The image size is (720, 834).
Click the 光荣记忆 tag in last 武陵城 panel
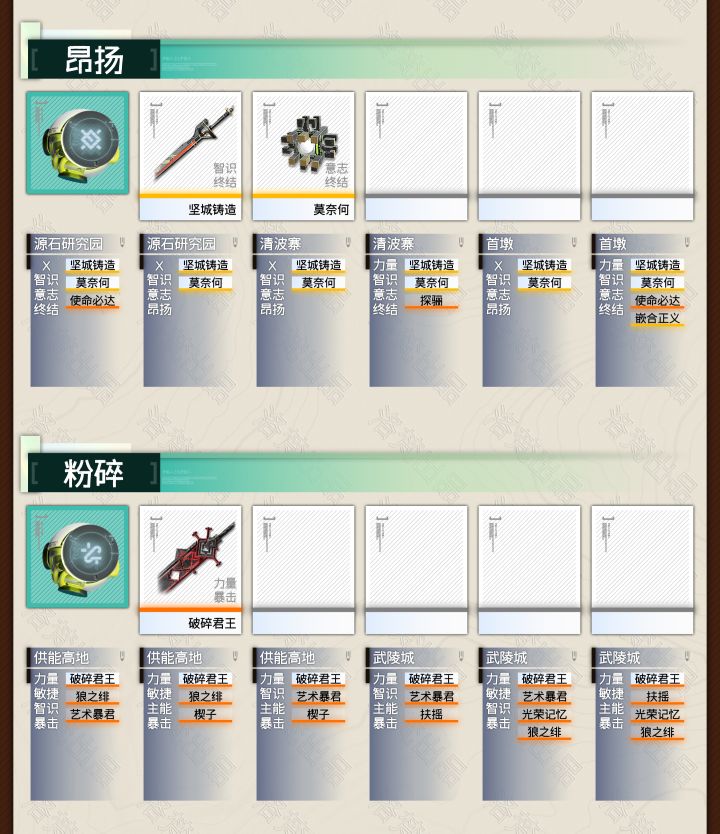pyautogui.click(x=657, y=714)
